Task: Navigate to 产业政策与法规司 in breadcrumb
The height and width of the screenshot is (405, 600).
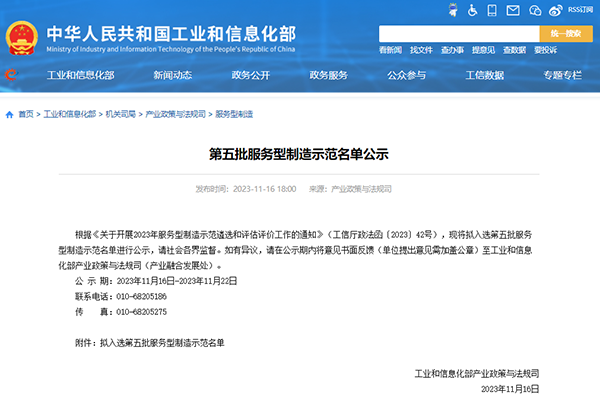Action: point(176,114)
